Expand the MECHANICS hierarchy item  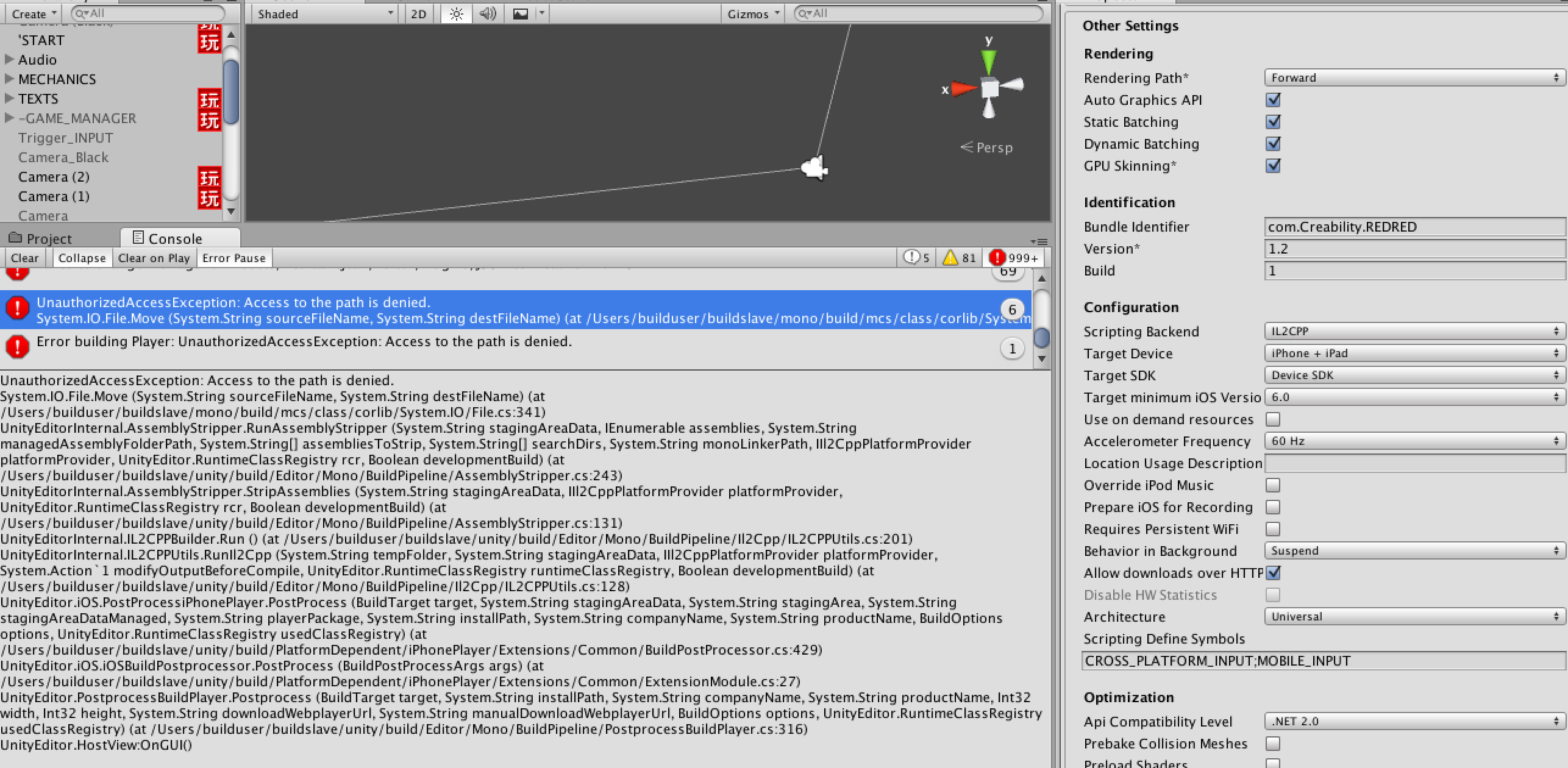9,79
